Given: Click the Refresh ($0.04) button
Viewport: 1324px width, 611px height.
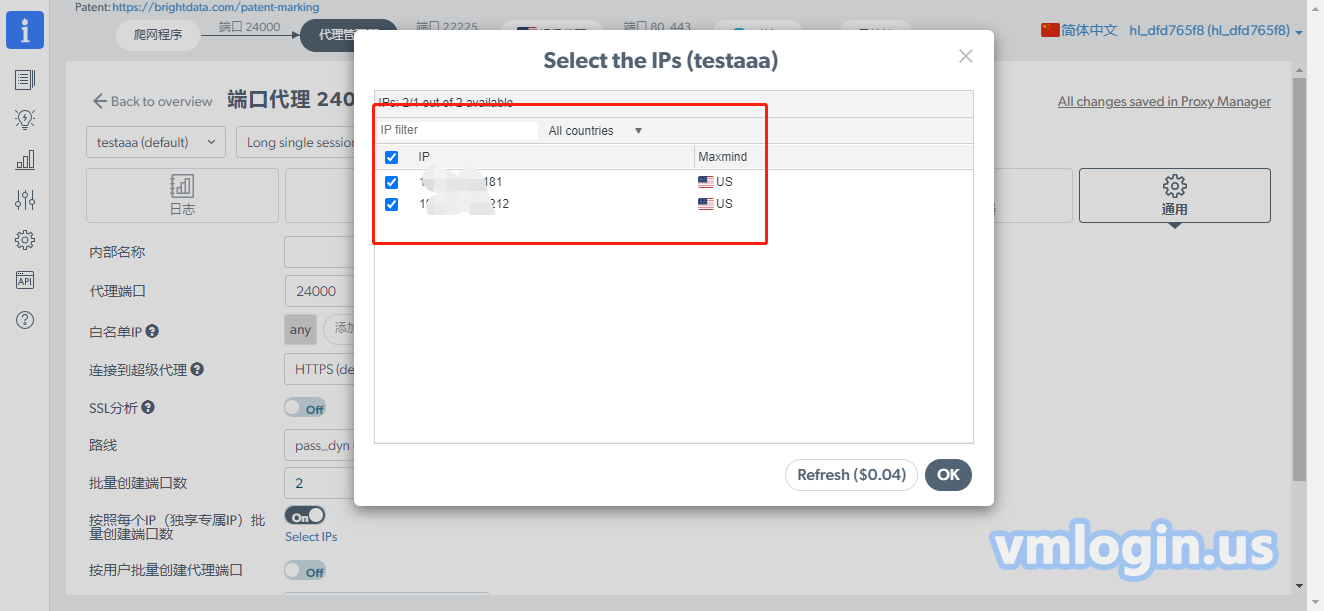Looking at the screenshot, I should coord(851,475).
